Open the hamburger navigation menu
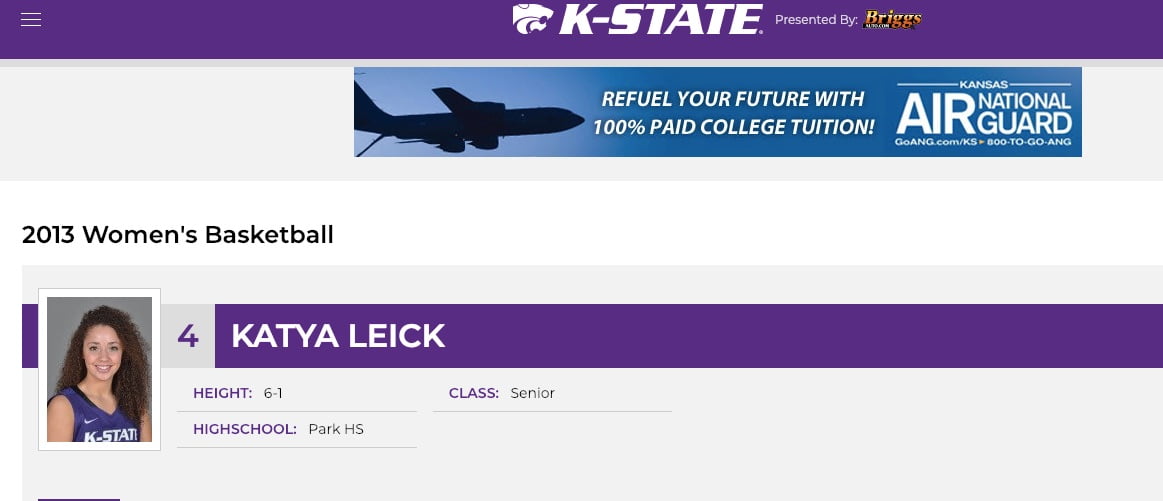Screen dimensions: 1163x501 coord(30,19)
